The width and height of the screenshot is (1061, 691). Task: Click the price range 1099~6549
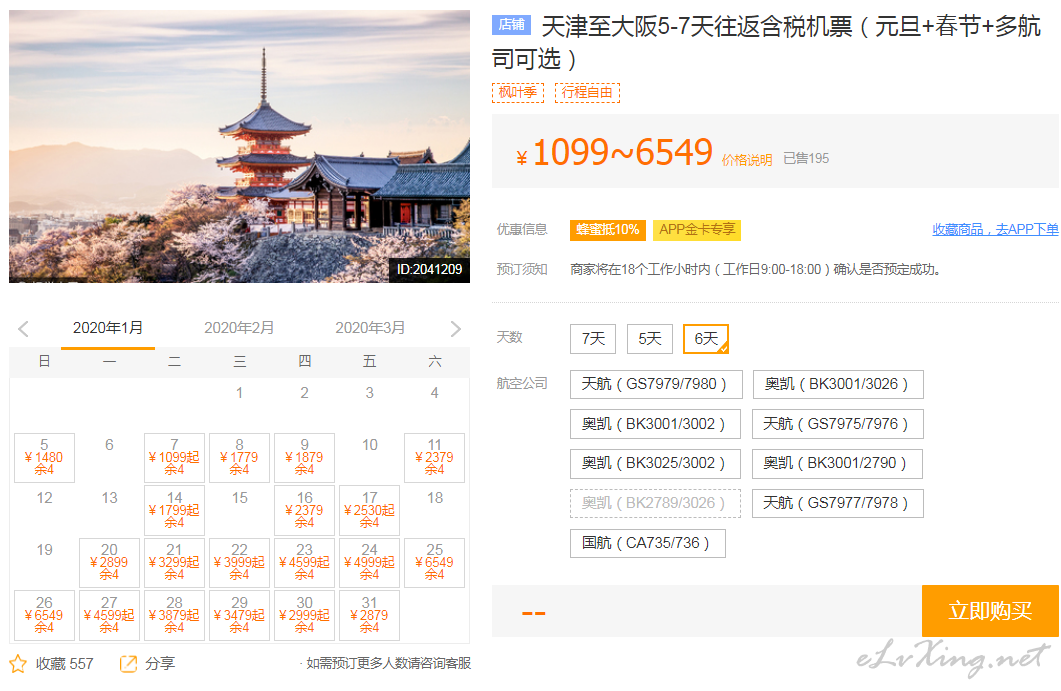pyautogui.click(x=623, y=152)
